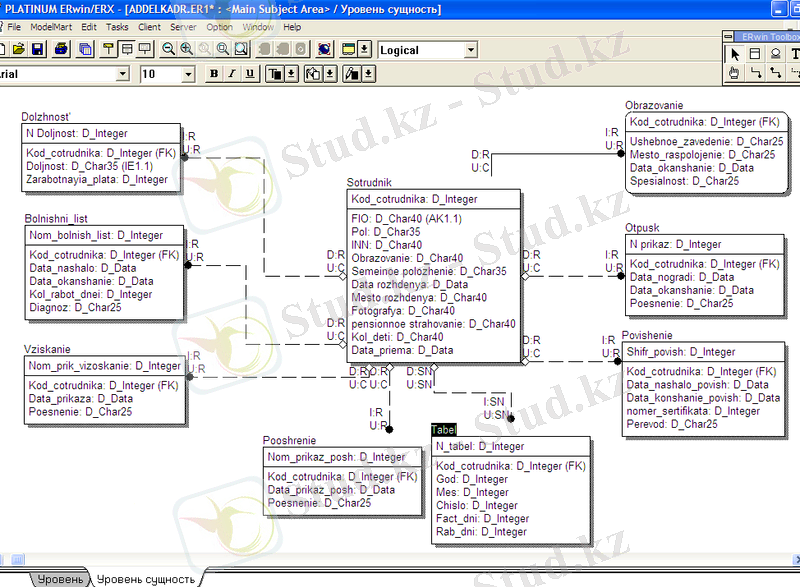Screen dimensions: 800x587
Task: Open the Logical model type dropdown
Action: pyautogui.click(x=471, y=50)
